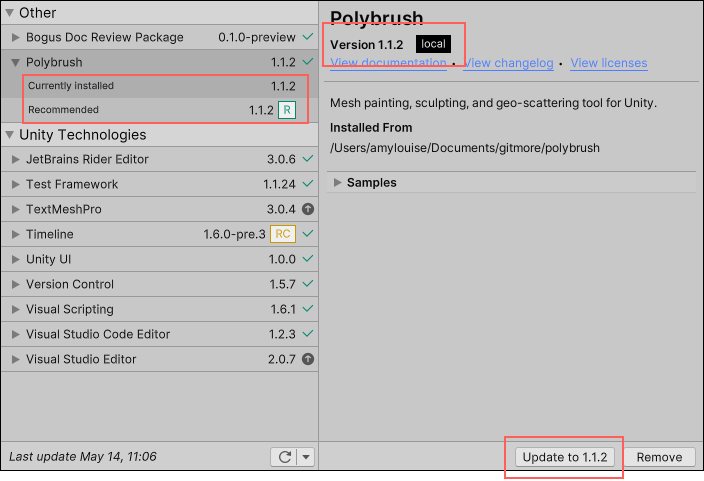Viewport: 704px width, 481px height.
Task: Click the refresh package list icon
Action: 285,457
